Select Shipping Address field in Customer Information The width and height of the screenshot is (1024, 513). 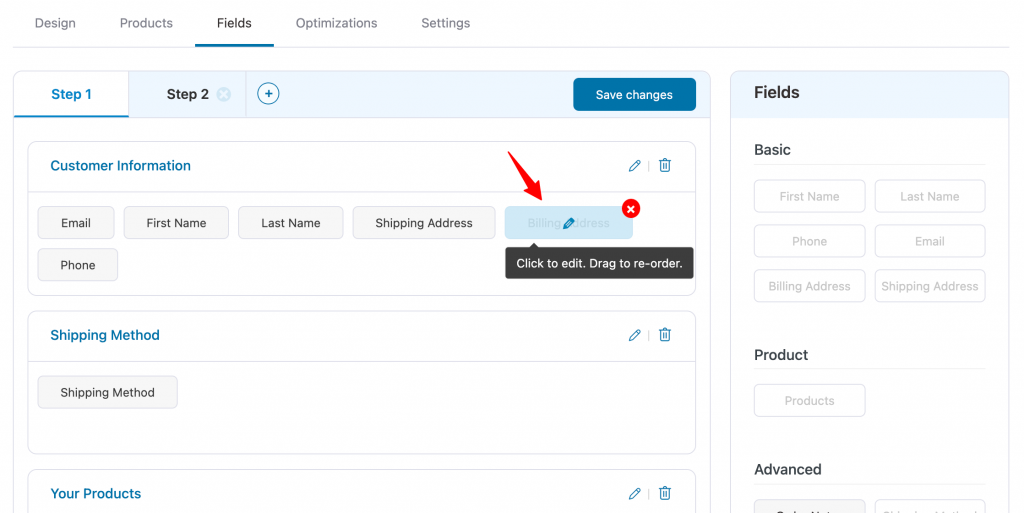(x=424, y=223)
